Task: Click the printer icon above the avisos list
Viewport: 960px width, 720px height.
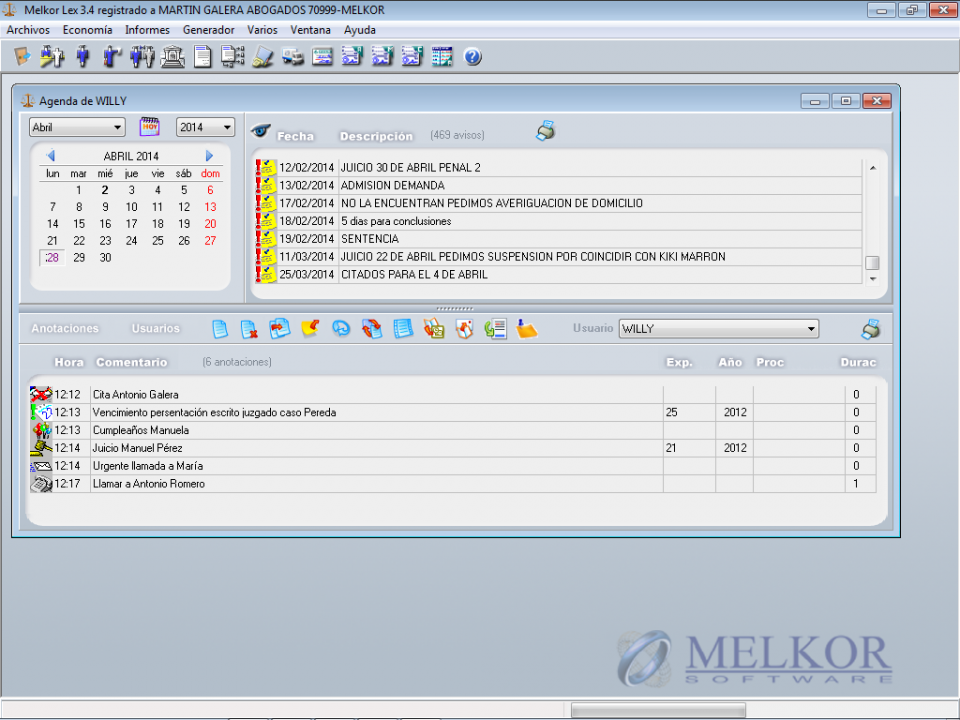Action: pos(545,131)
